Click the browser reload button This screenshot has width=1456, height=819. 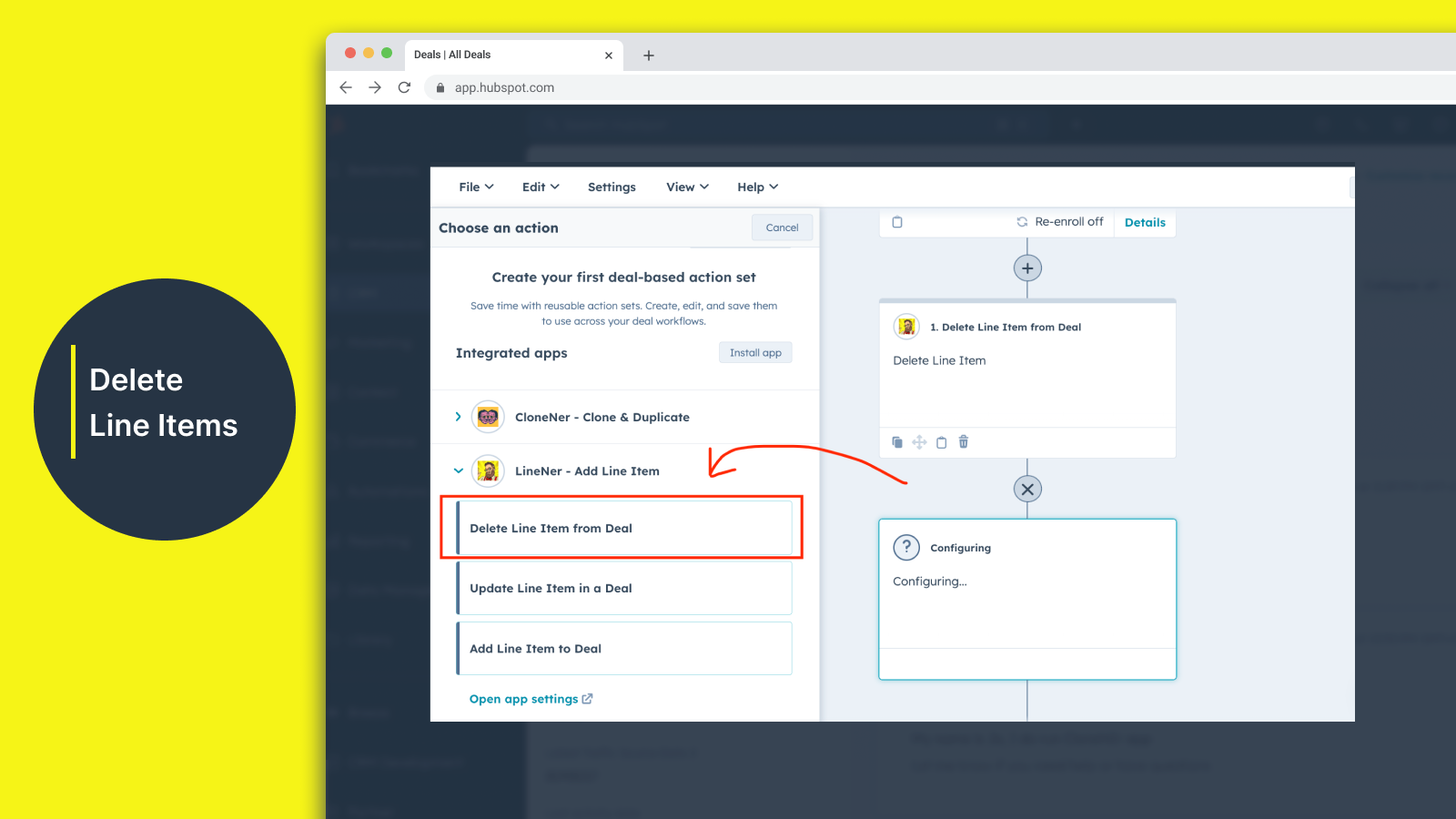(x=404, y=87)
